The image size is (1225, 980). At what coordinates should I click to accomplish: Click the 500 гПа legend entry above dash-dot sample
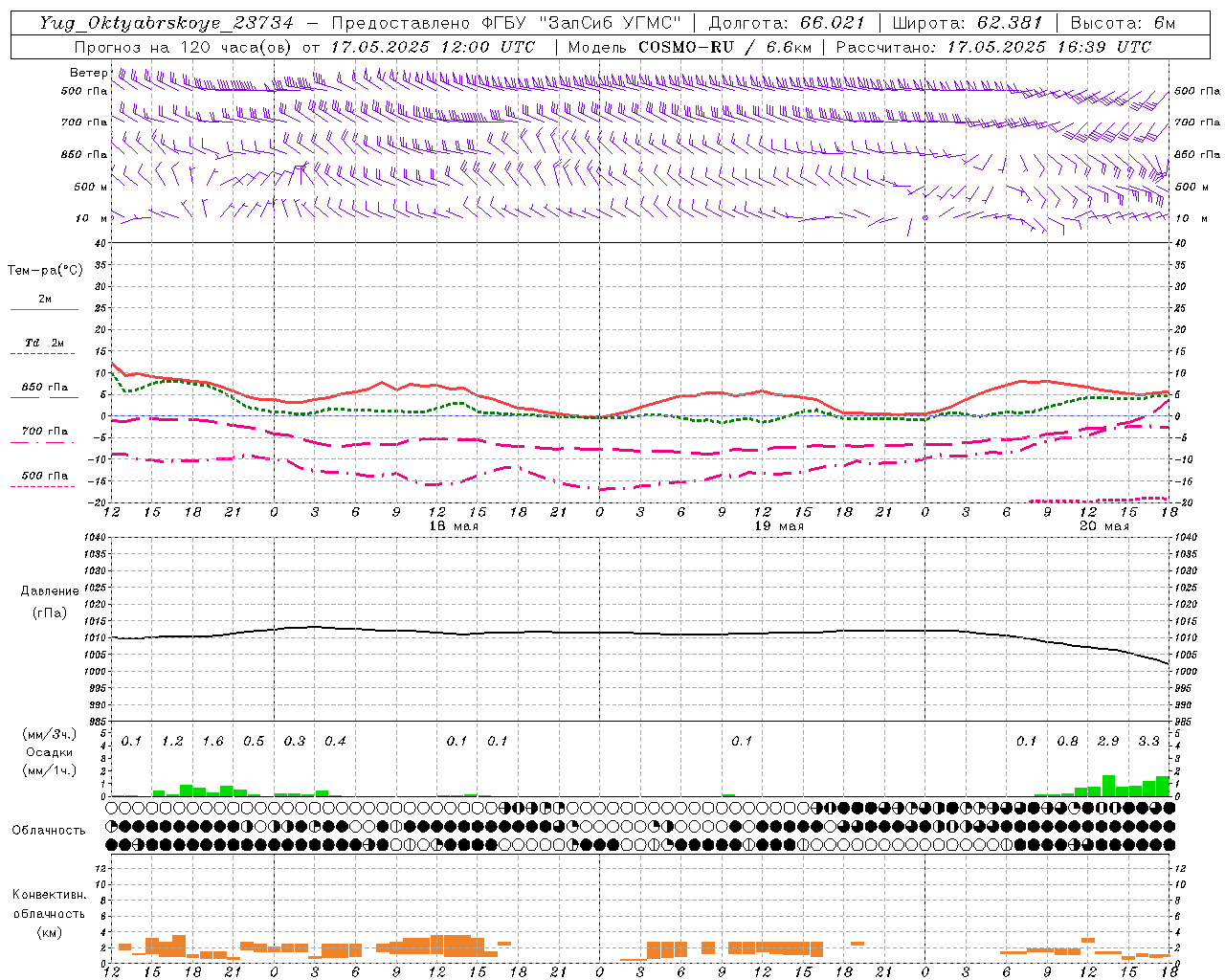pyautogui.click(x=45, y=476)
